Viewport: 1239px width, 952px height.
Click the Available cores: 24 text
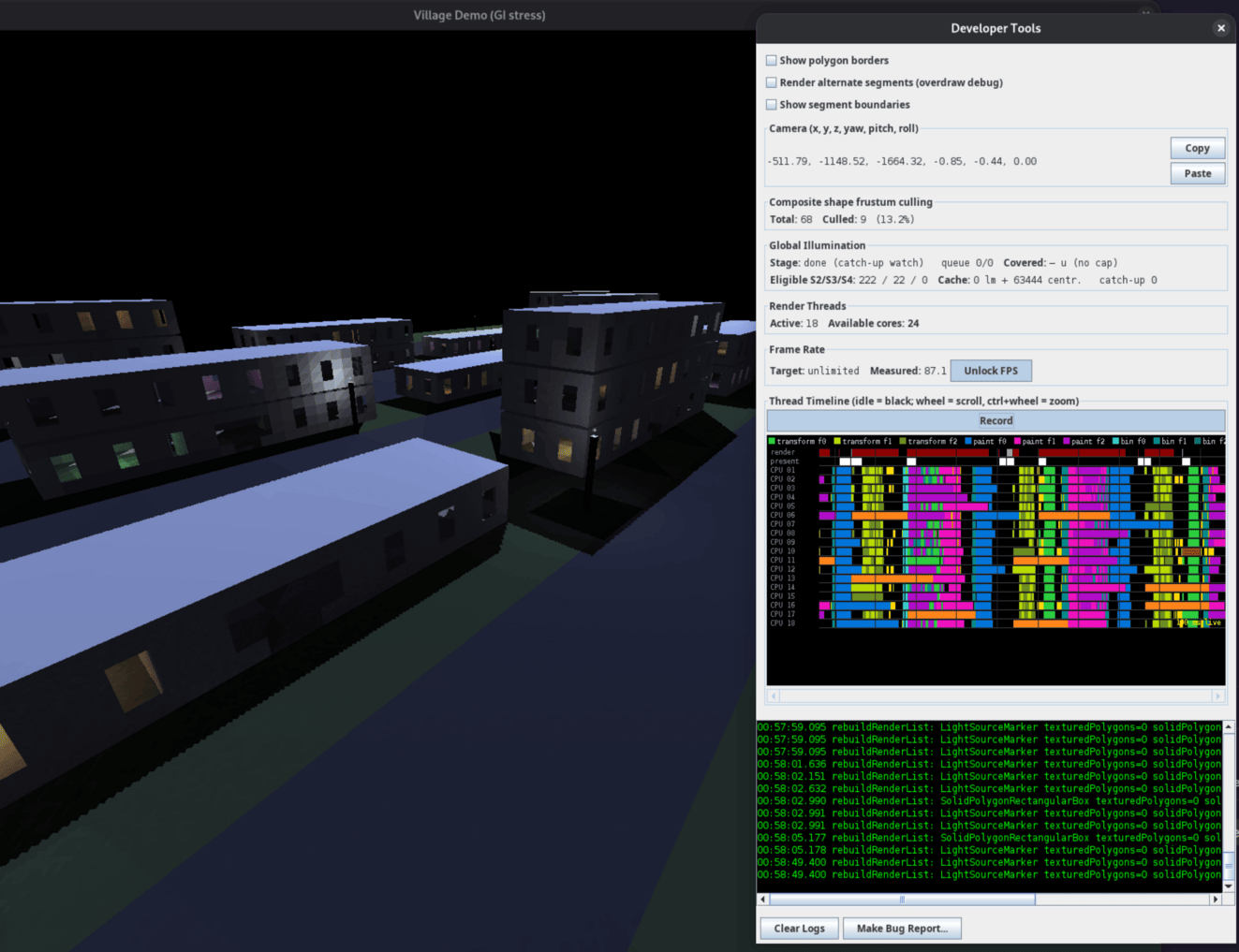[873, 323]
